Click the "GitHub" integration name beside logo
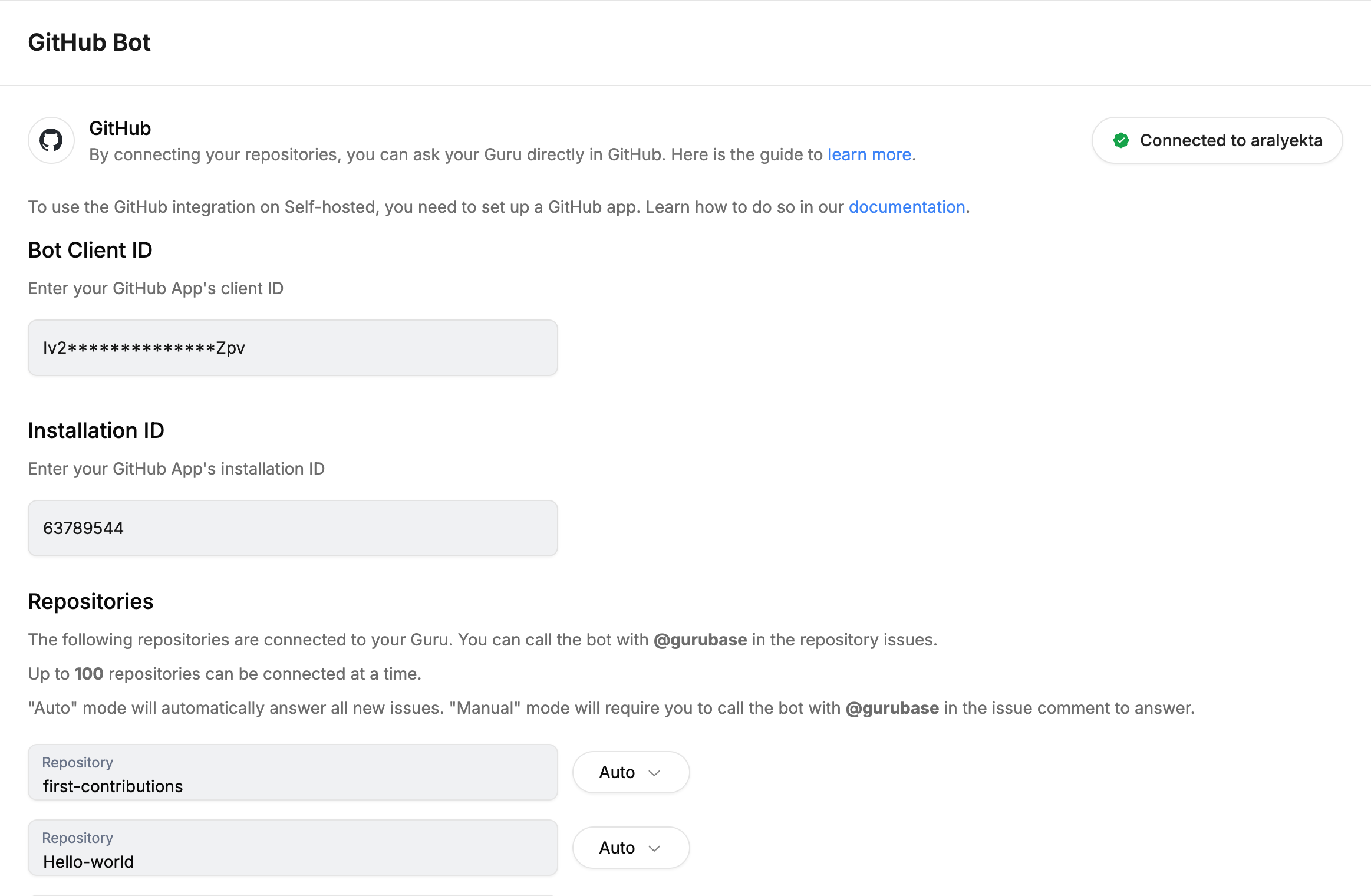1371x896 pixels. [120, 128]
